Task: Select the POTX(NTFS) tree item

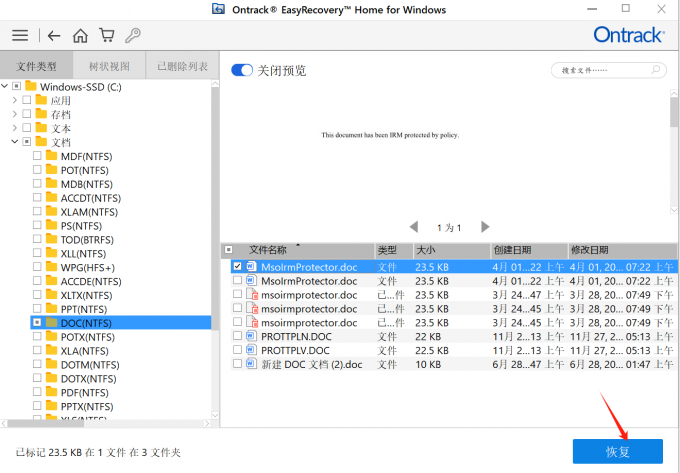Action: 87,337
